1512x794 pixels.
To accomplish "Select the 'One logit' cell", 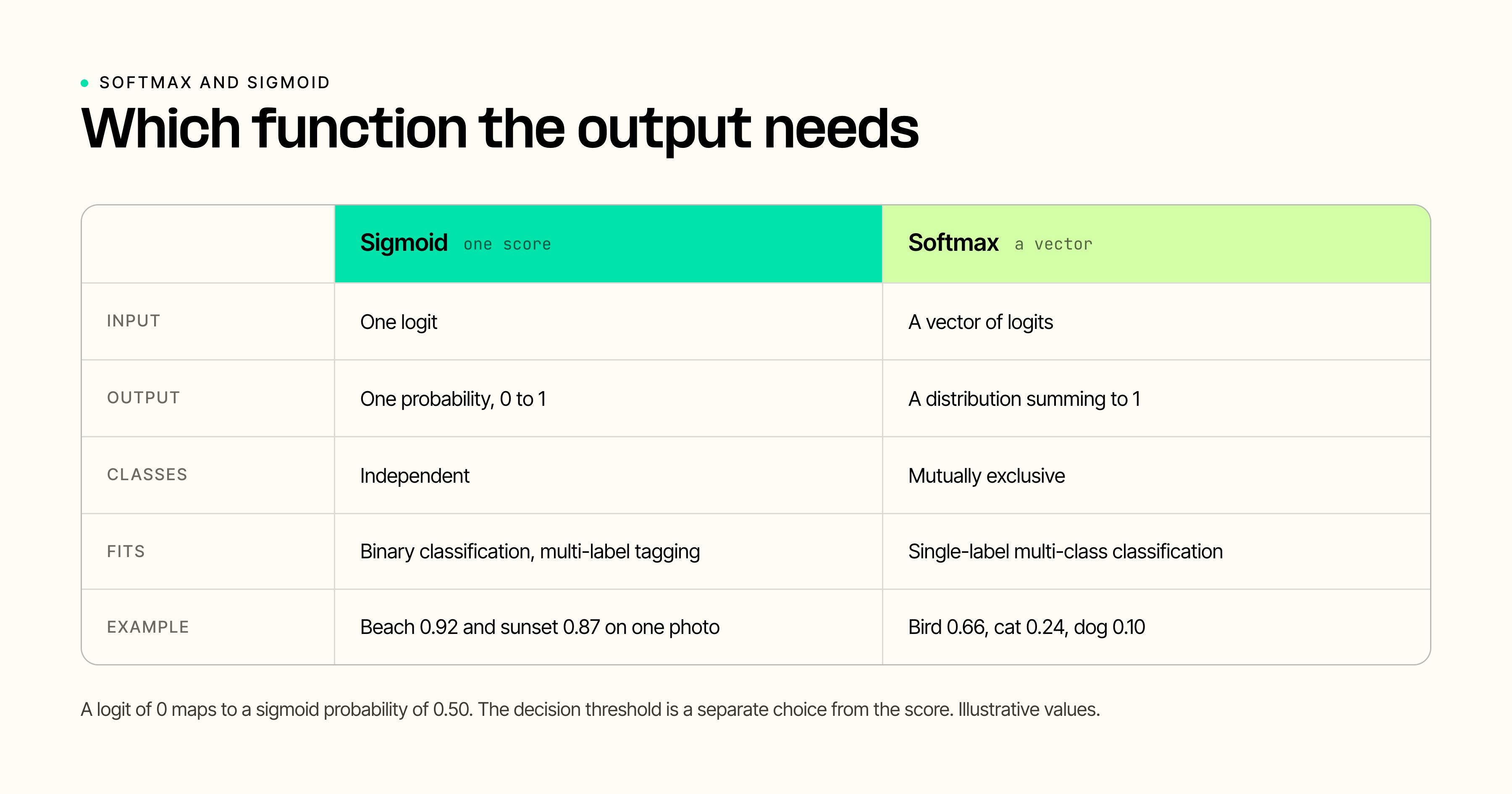I will click(608, 322).
